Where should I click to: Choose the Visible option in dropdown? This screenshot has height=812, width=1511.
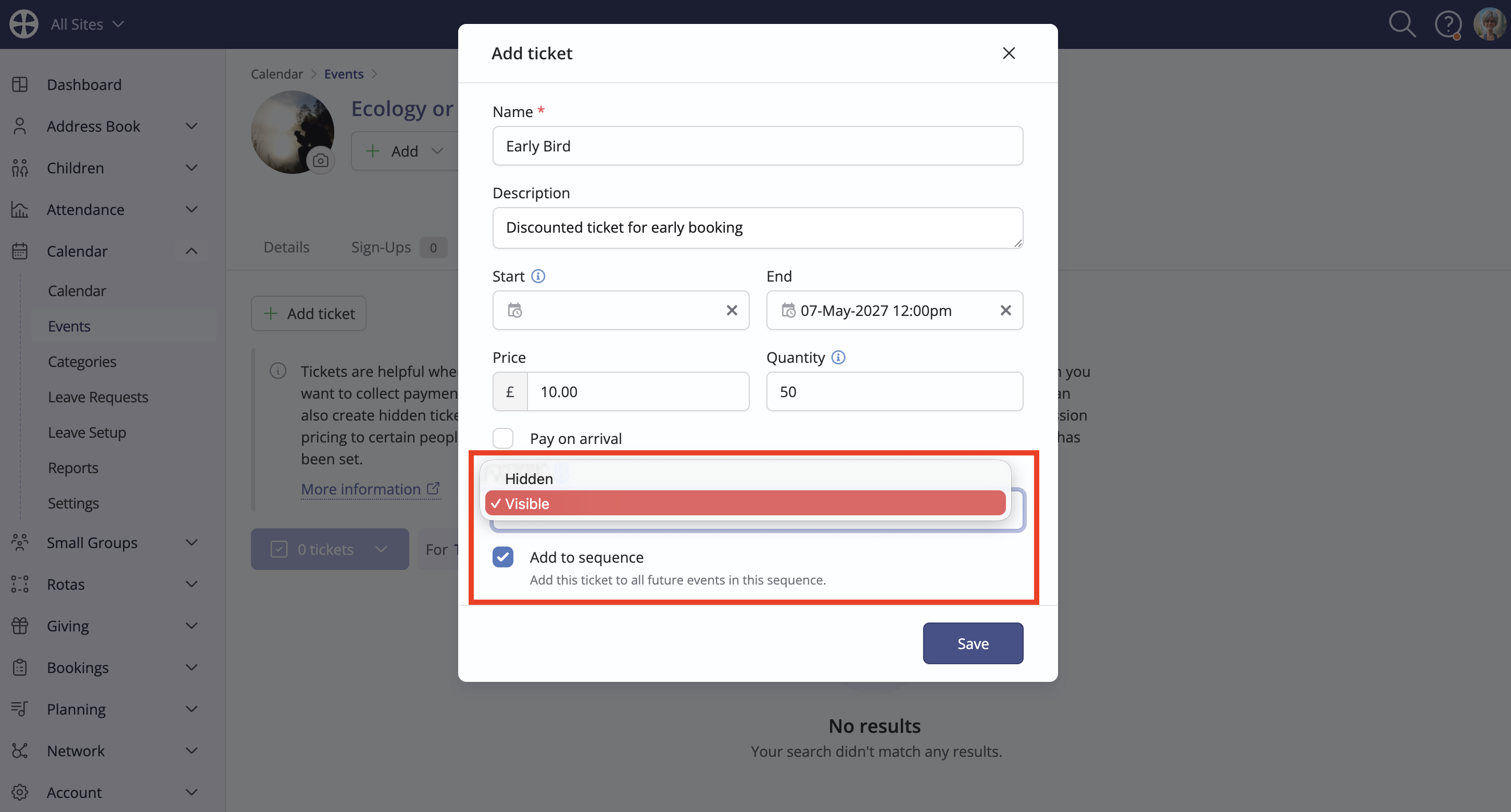pos(745,503)
